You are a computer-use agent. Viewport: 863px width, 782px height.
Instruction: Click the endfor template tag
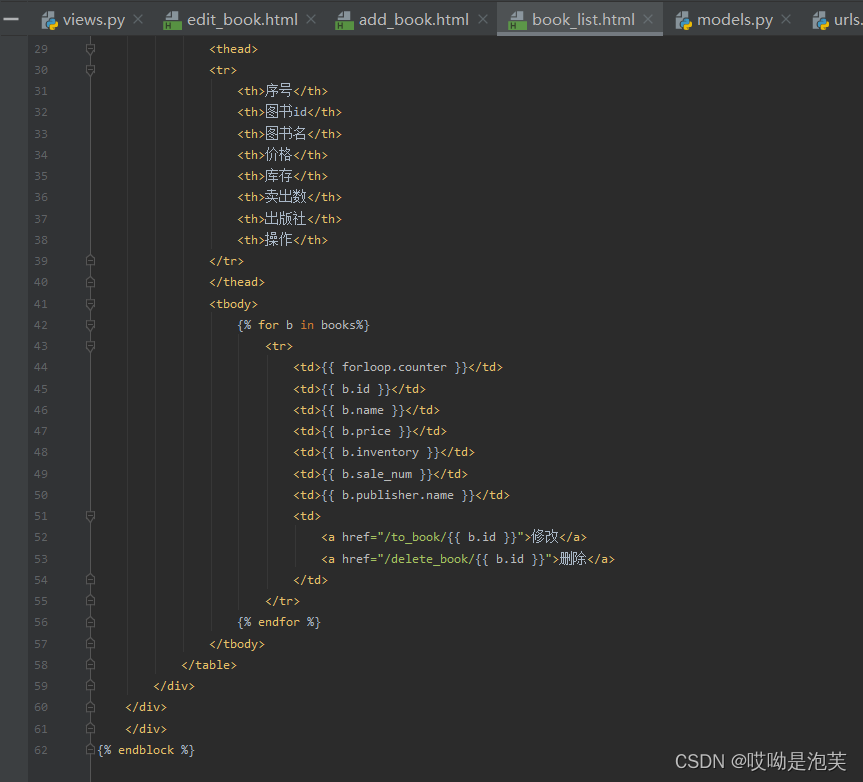(x=279, y=622)
